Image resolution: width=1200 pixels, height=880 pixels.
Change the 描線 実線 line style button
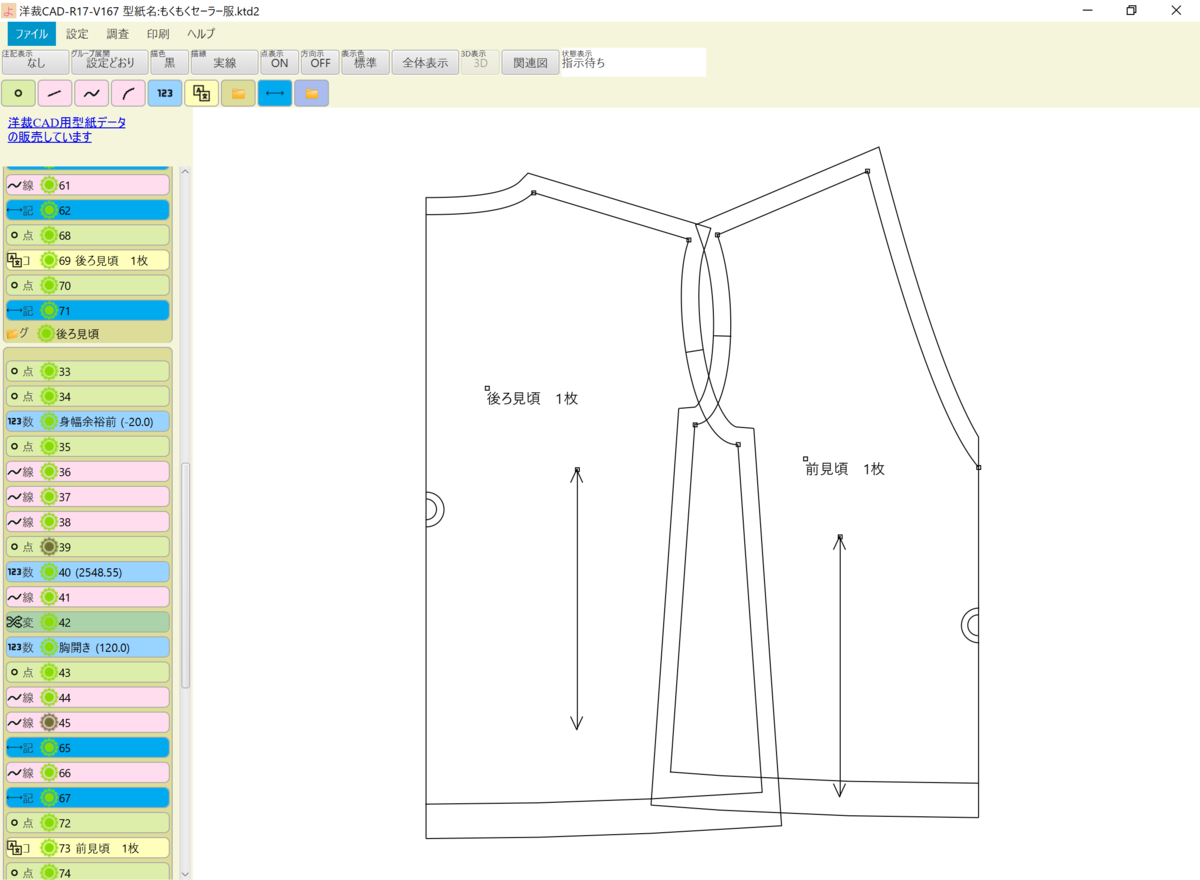[224, 62]
